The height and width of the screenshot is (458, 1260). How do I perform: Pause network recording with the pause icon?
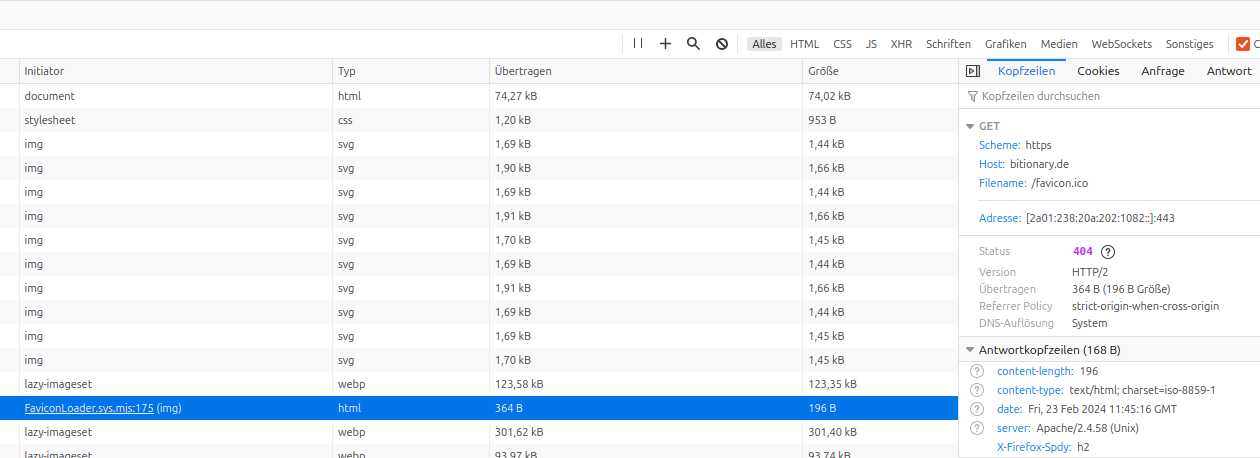(638, 44)
